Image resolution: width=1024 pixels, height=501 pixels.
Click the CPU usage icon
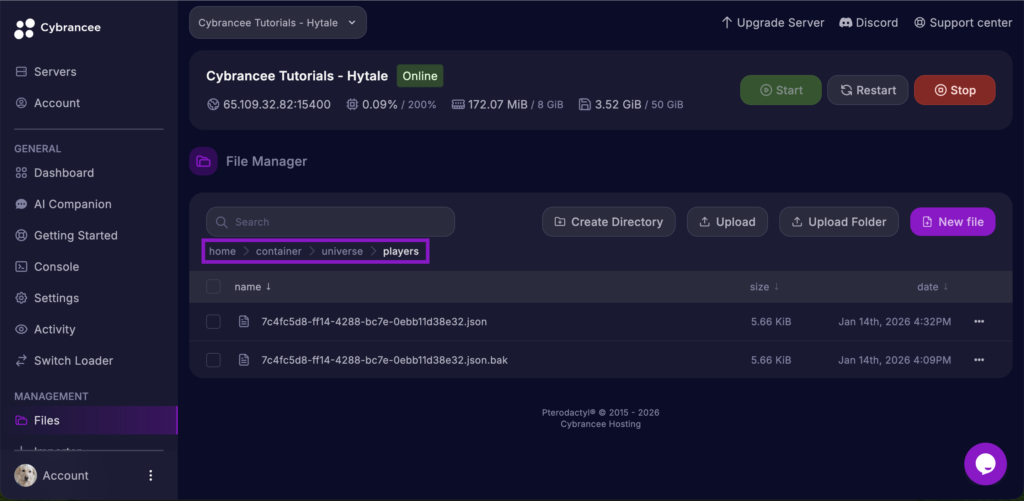click(352, 105)
